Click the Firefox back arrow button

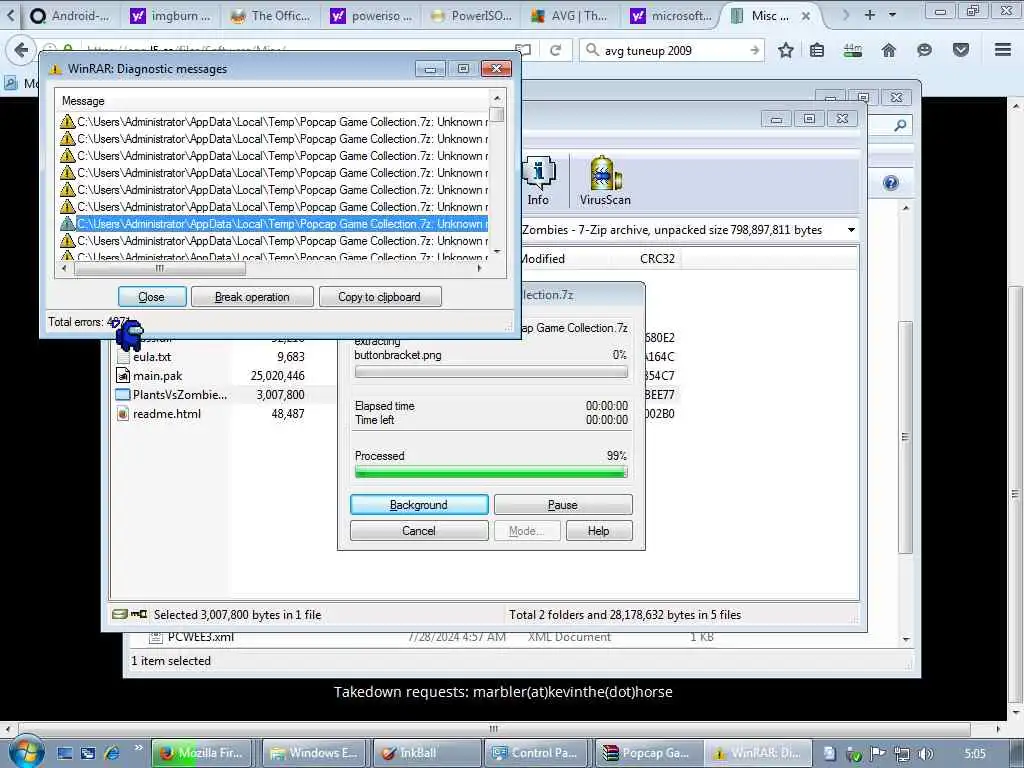tap(21, 50)
